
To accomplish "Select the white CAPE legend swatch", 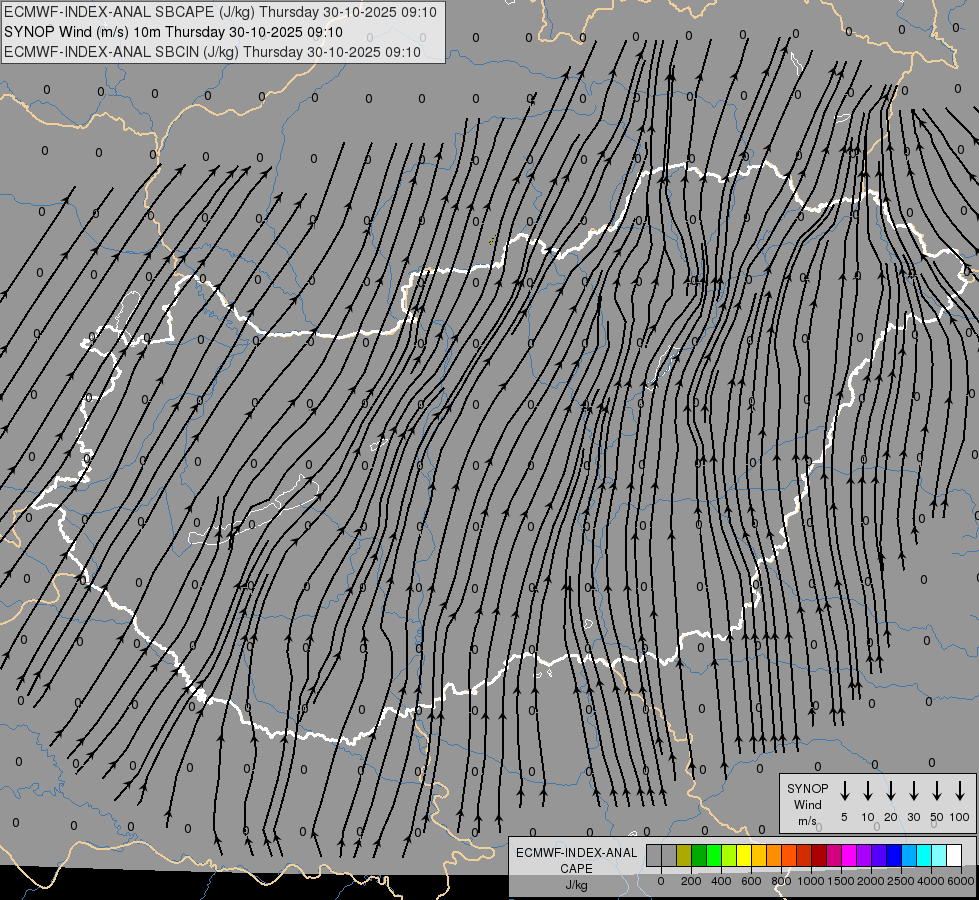I will (954, 855).
